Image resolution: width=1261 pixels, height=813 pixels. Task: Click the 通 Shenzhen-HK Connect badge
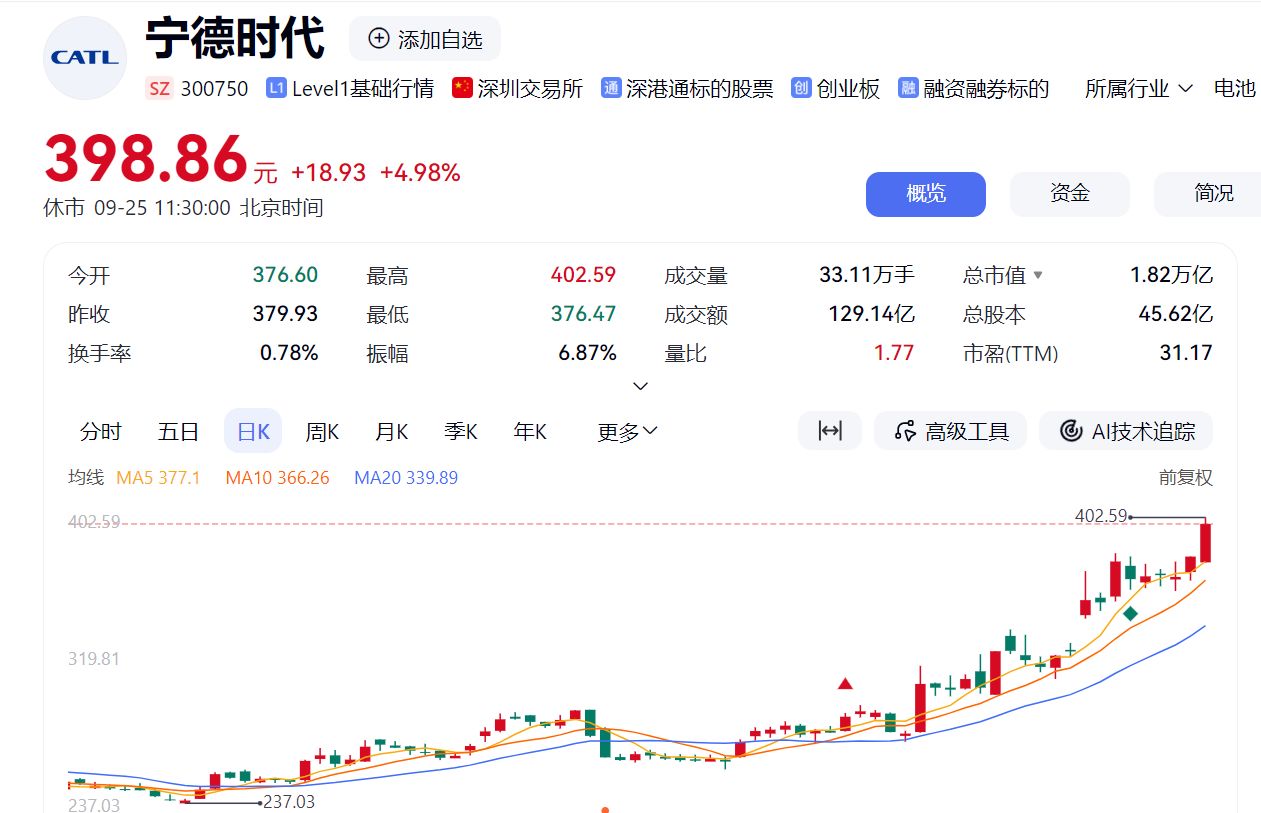point(609,88)
